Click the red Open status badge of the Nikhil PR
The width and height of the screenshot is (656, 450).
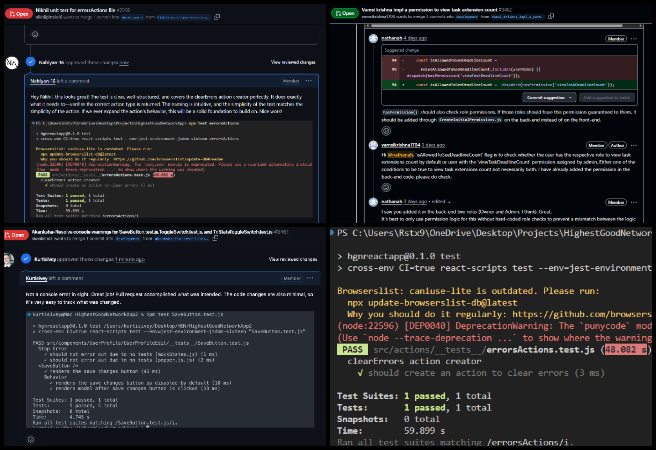[18, 14]
